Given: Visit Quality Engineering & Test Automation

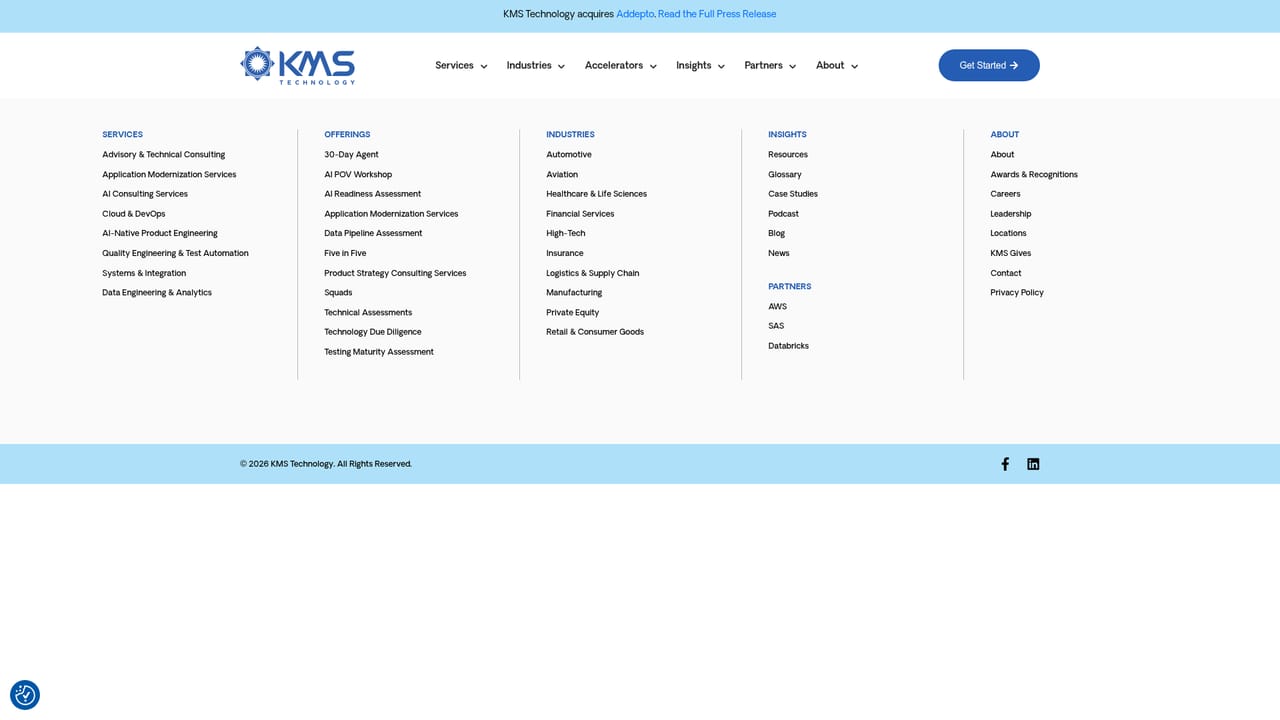Looking at the screenshot, I should (x=175, y=253).
